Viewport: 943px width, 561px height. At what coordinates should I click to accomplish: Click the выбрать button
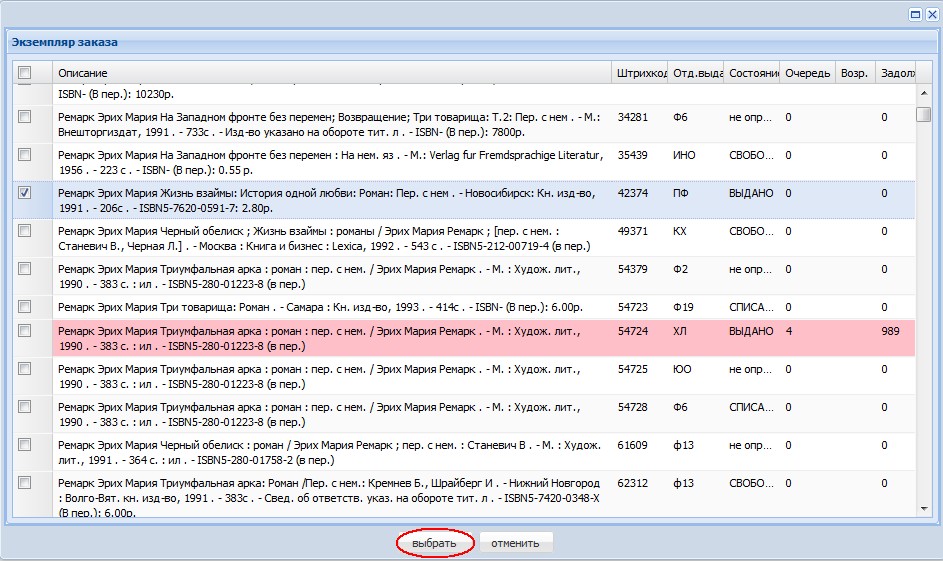pyautogui.click(x=434, y=543)
